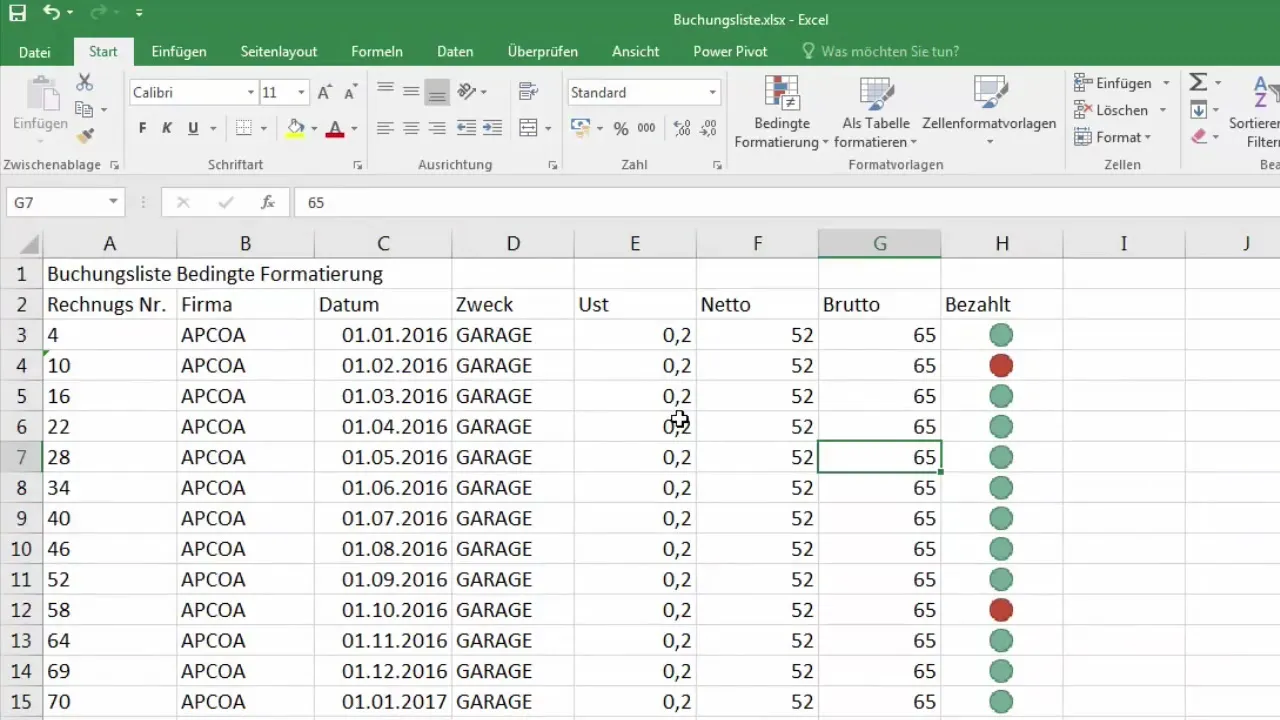Click the Save icon in the title bar

point(18,14)
